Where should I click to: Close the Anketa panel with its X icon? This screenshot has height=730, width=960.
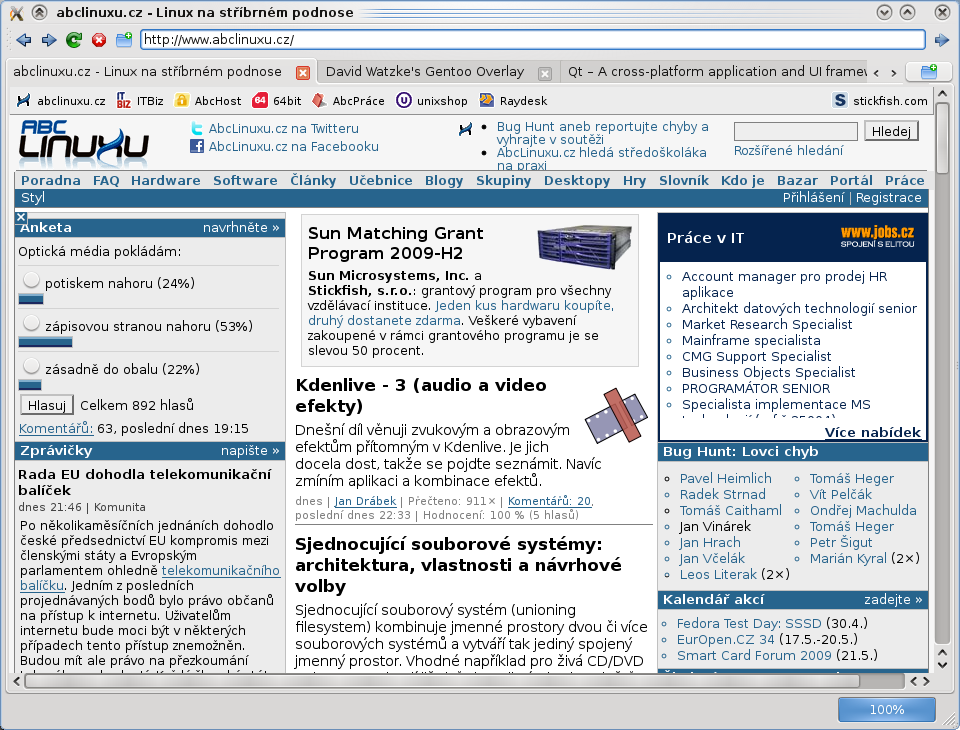click(21, 217)
